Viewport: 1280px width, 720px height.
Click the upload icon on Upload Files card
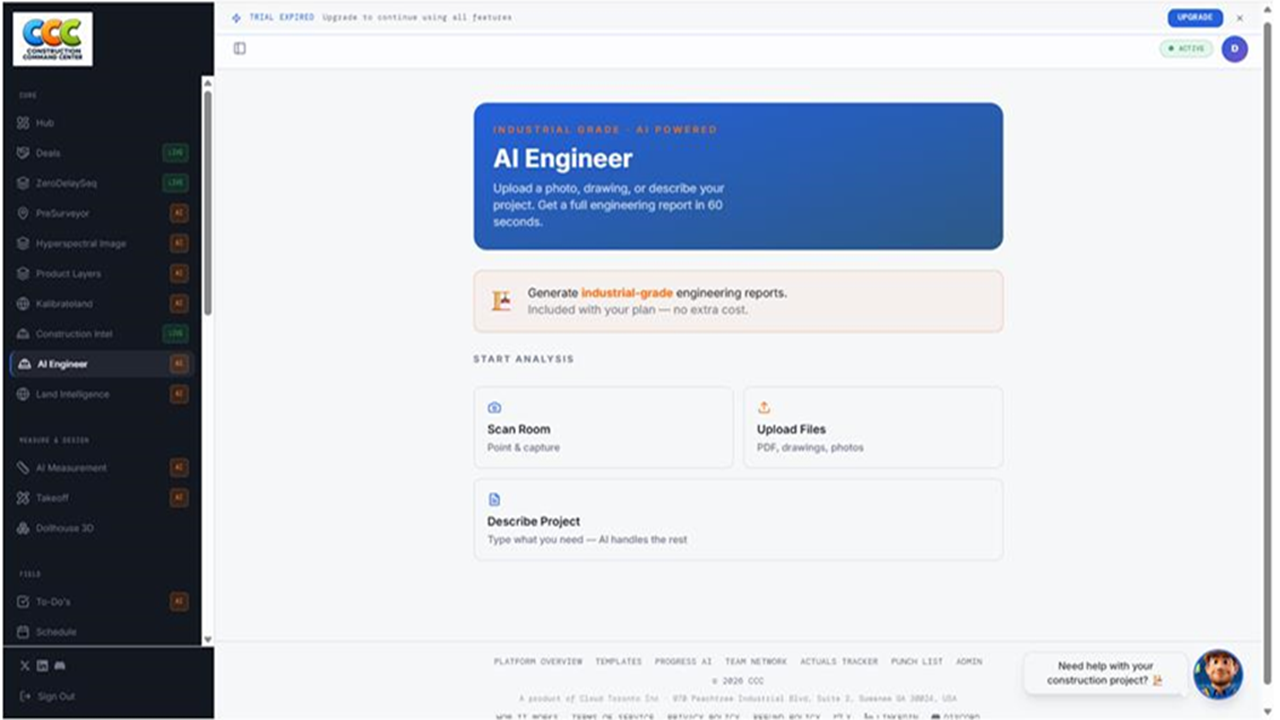tap(764, 408)
